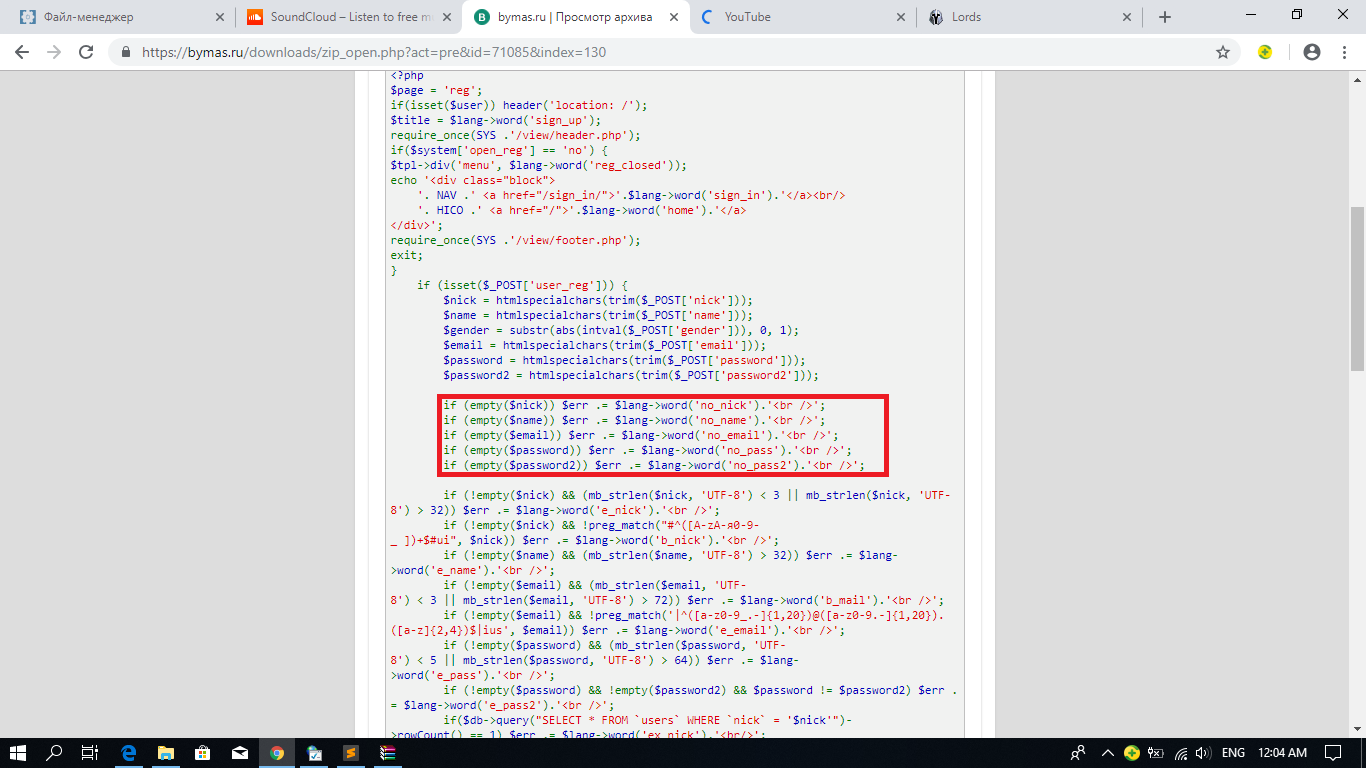Open a new browser tab
This screenshot has width=1366, height=768.
click(x=1164, y=17)
